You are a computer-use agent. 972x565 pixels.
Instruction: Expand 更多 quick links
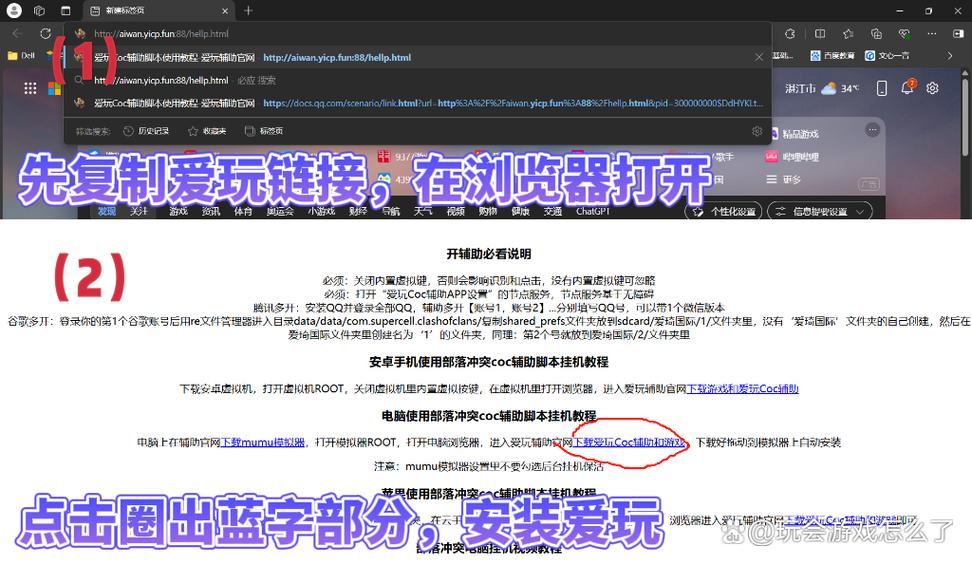[784, 179]
